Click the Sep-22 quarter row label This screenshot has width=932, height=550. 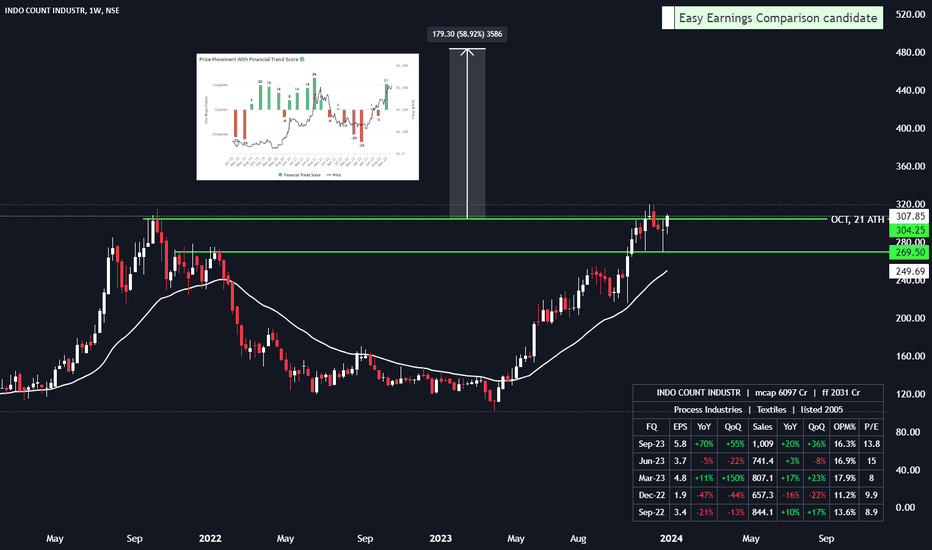(x=651, y=512)
